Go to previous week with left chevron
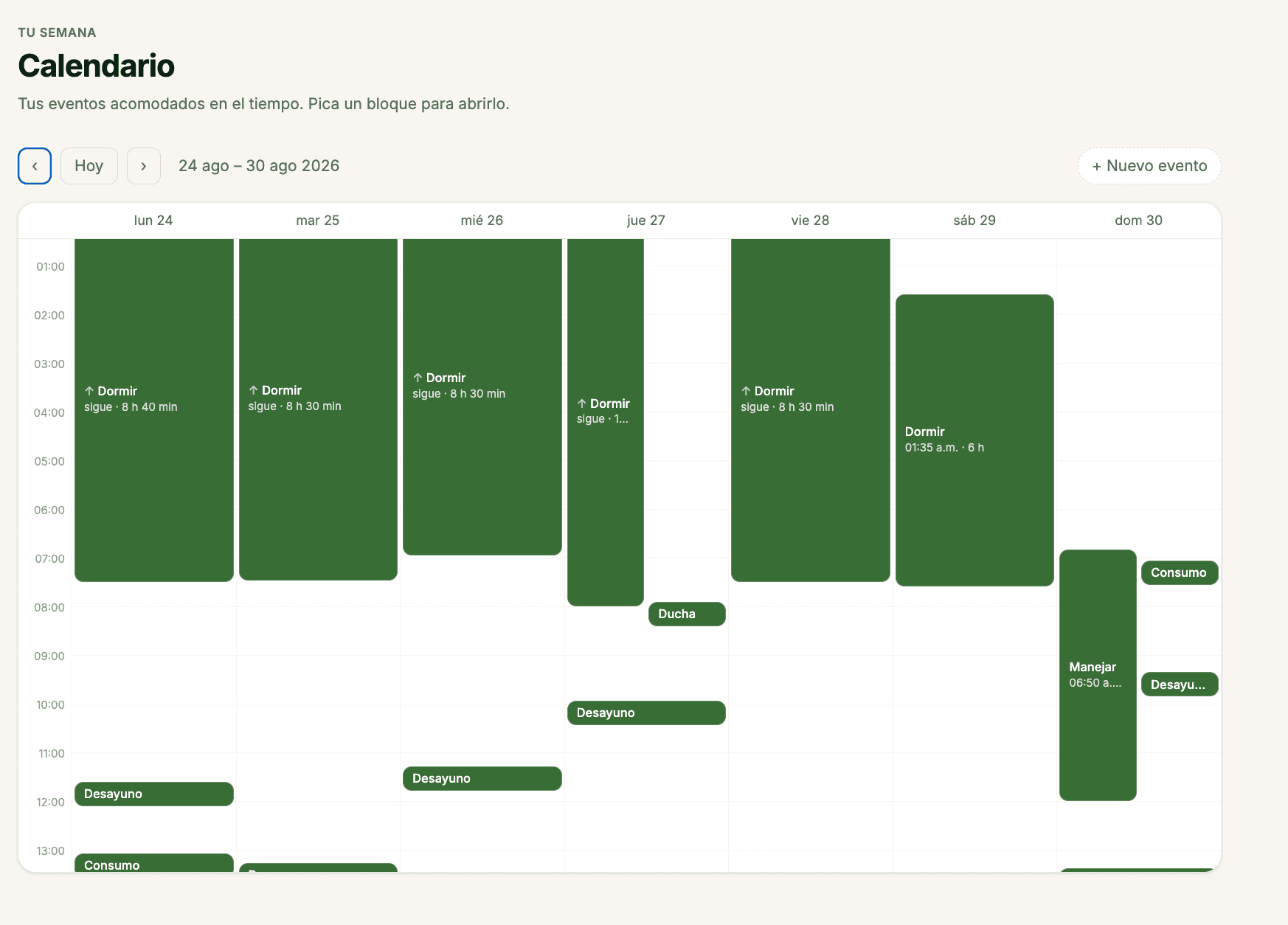Image resolution: width=1288 pixels, height=925 pixels. pos(35,166)
